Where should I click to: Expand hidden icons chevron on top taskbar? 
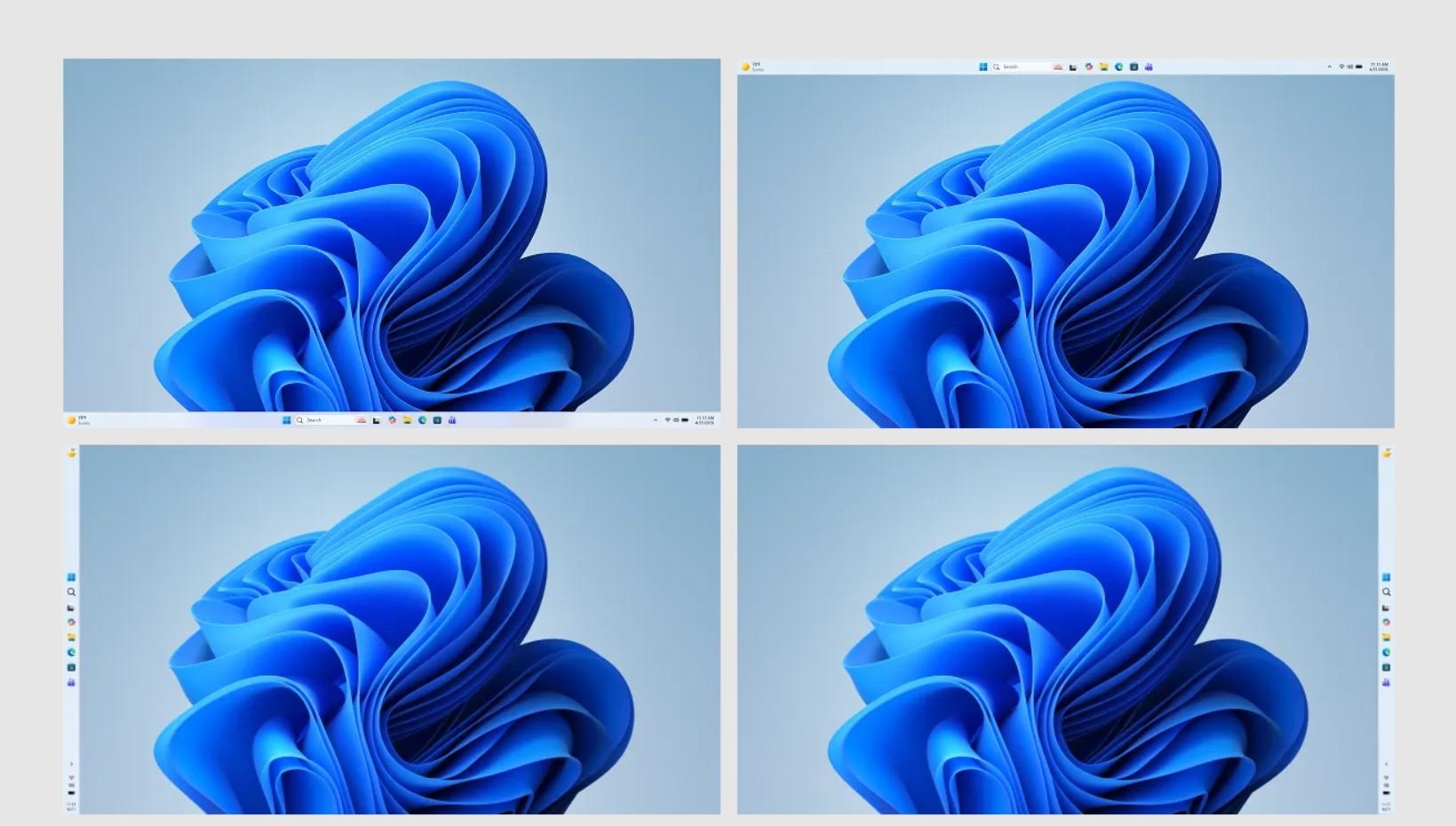point(1329,67)
